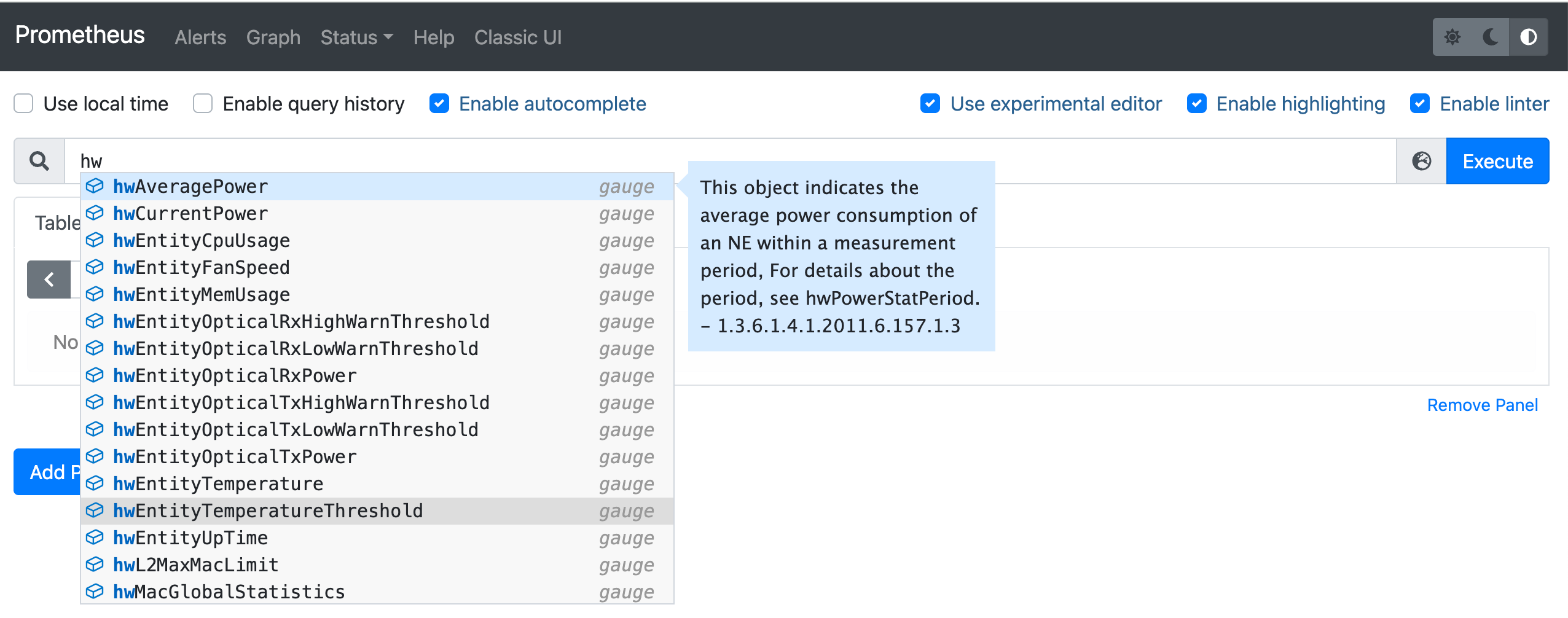Viewport: 1568px width, 618px height.
Task: Click the cube icon beside hwEntityOpticalRxPower
Action: [x=95, y=375]
